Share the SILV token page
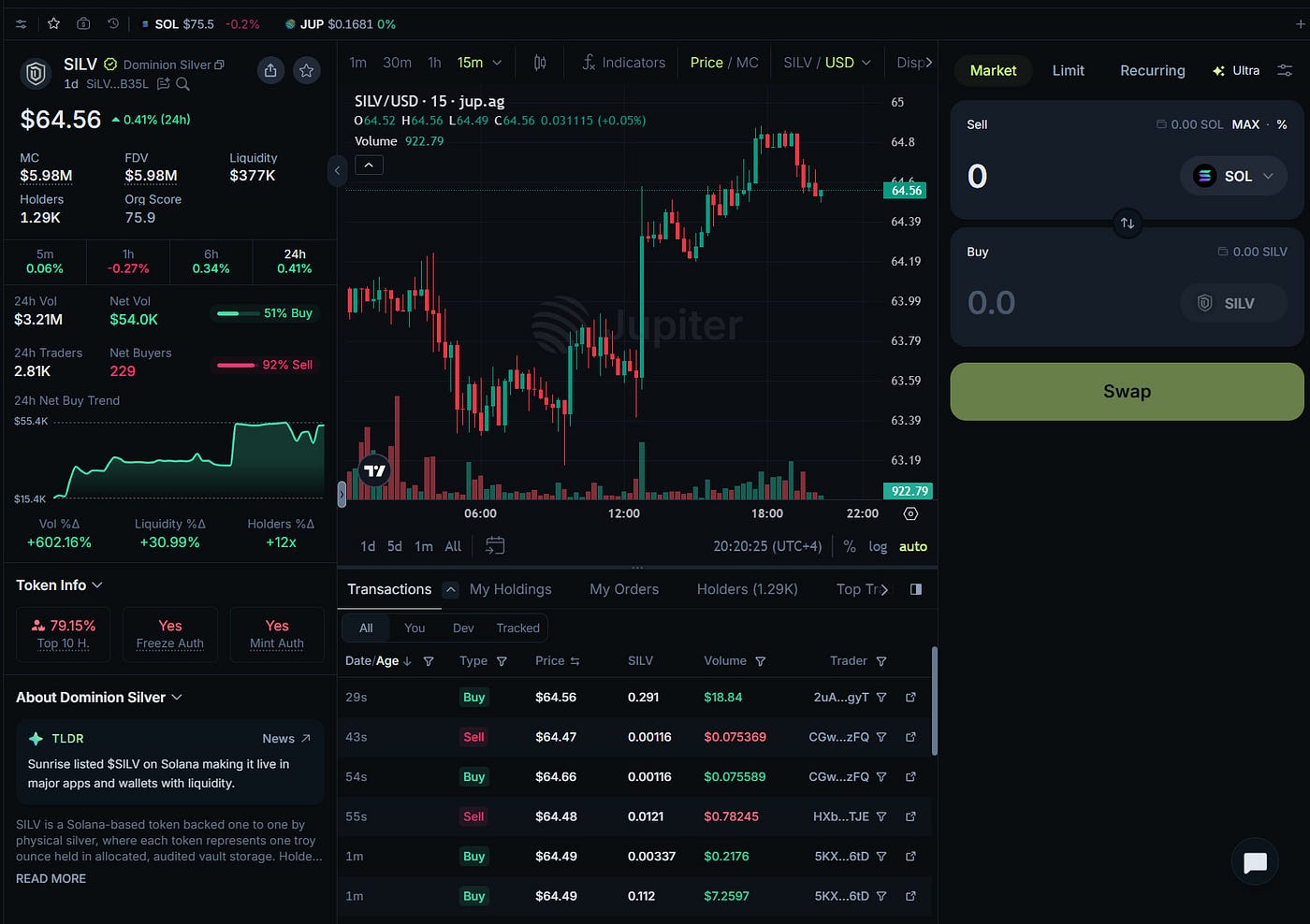Image resolution: width=1310 pixels, height=924 pixels. point(270,70)
